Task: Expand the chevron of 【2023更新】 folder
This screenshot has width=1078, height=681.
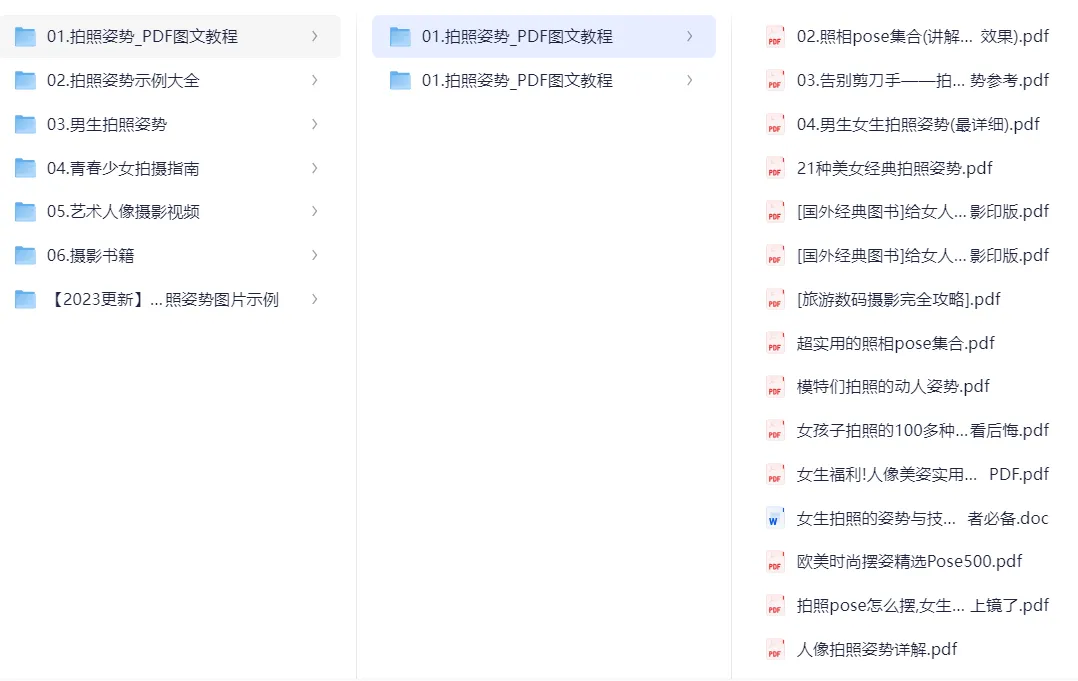Action: (314, 299)
